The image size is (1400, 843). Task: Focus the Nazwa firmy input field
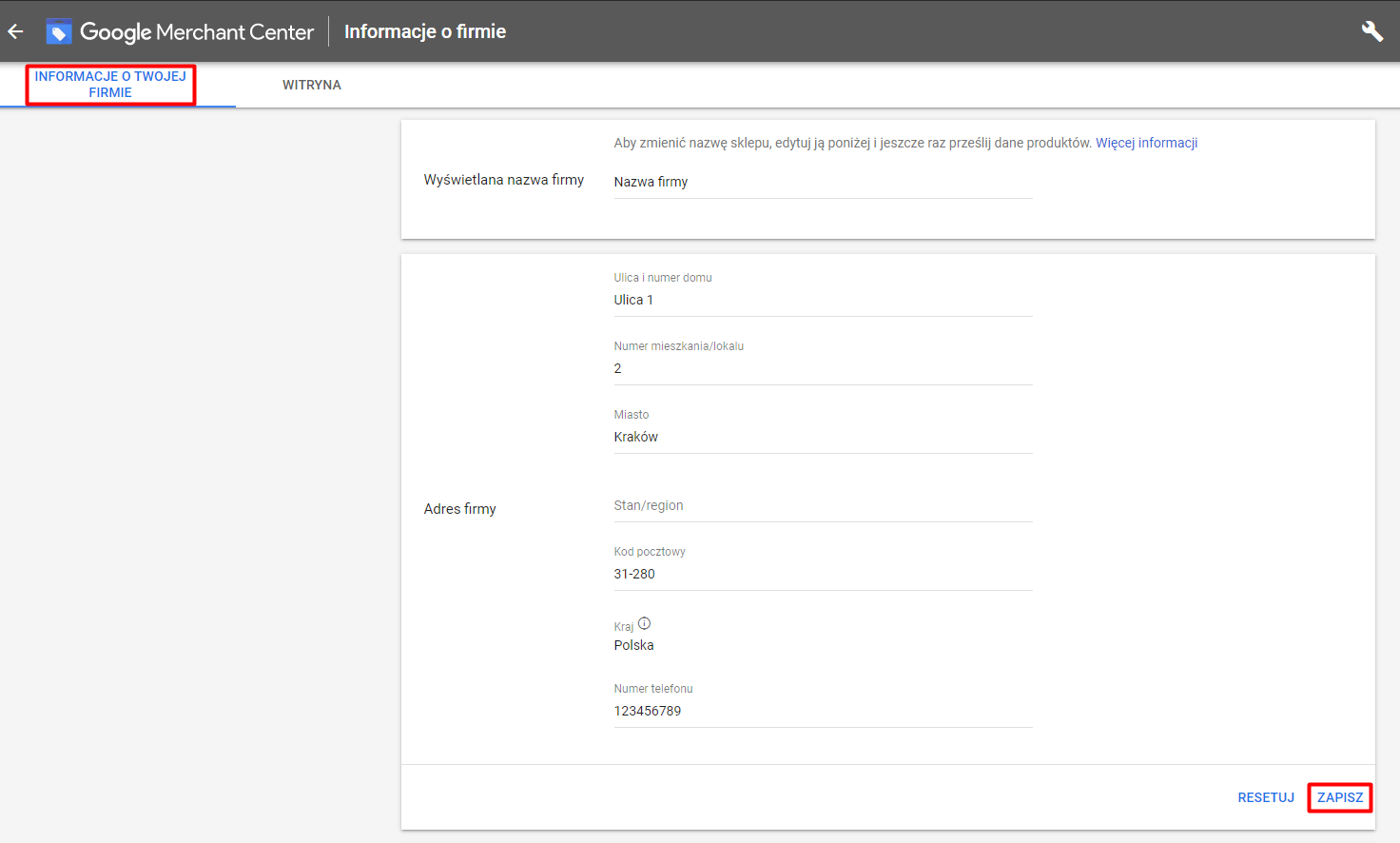[822, 182]
